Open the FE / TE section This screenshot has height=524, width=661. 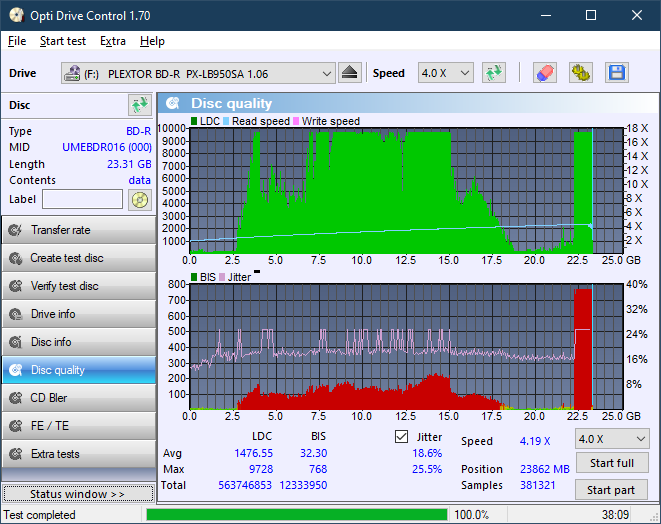coord(79,426)
